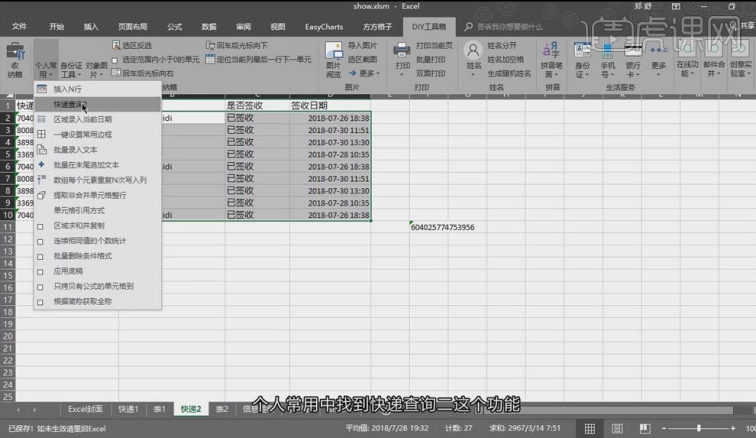756x438 pixels.
Task: Select row 15 header
Action: [x=8, y=275]
